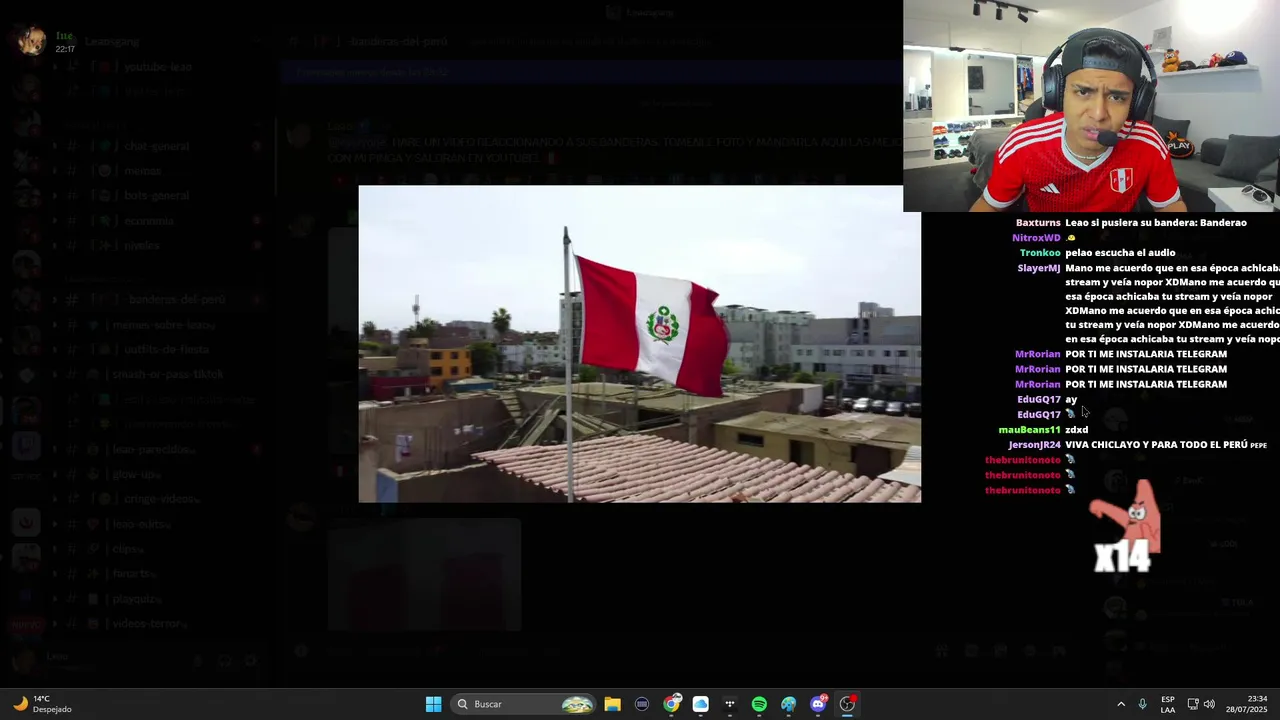The image size is (1280, 720).
Task: Open the ESP LAA language switcher
Action: 1168,704
